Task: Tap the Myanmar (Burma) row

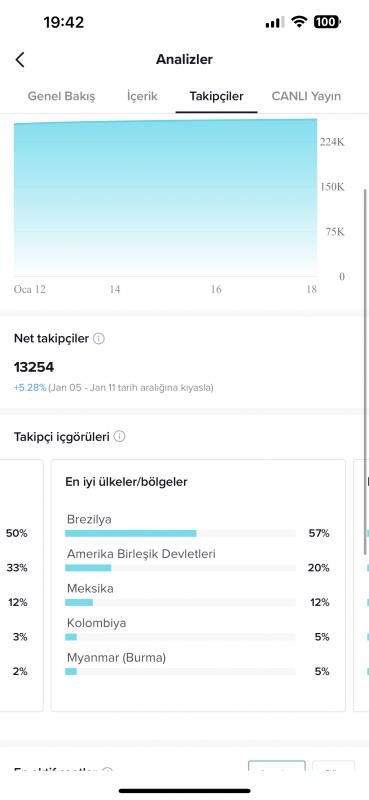Action: point(198,664)
